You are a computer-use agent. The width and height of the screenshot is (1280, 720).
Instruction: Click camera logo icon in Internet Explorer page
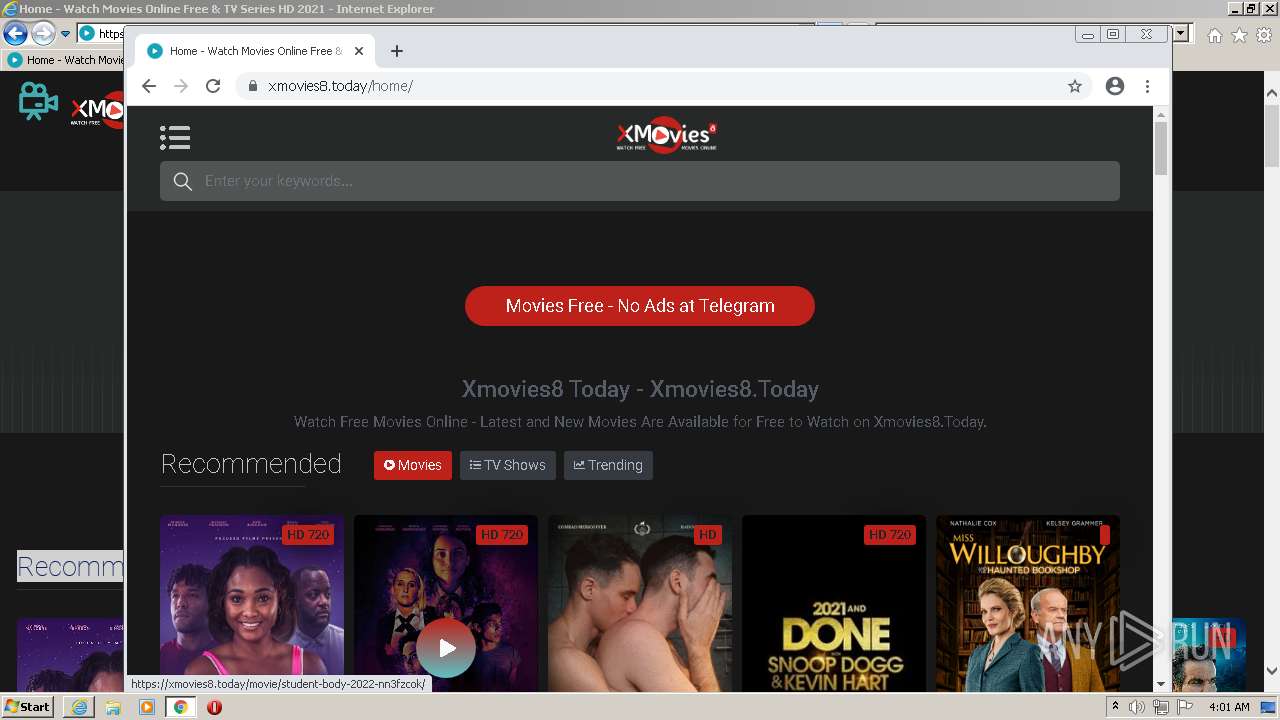click(x=38, y=102)
